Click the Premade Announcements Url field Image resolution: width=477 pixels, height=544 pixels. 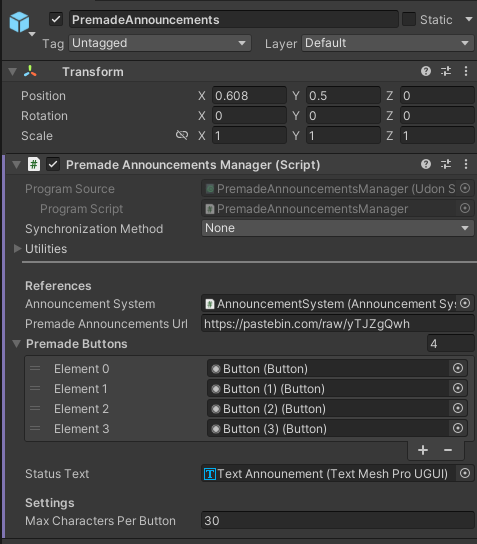click(338, 324)
